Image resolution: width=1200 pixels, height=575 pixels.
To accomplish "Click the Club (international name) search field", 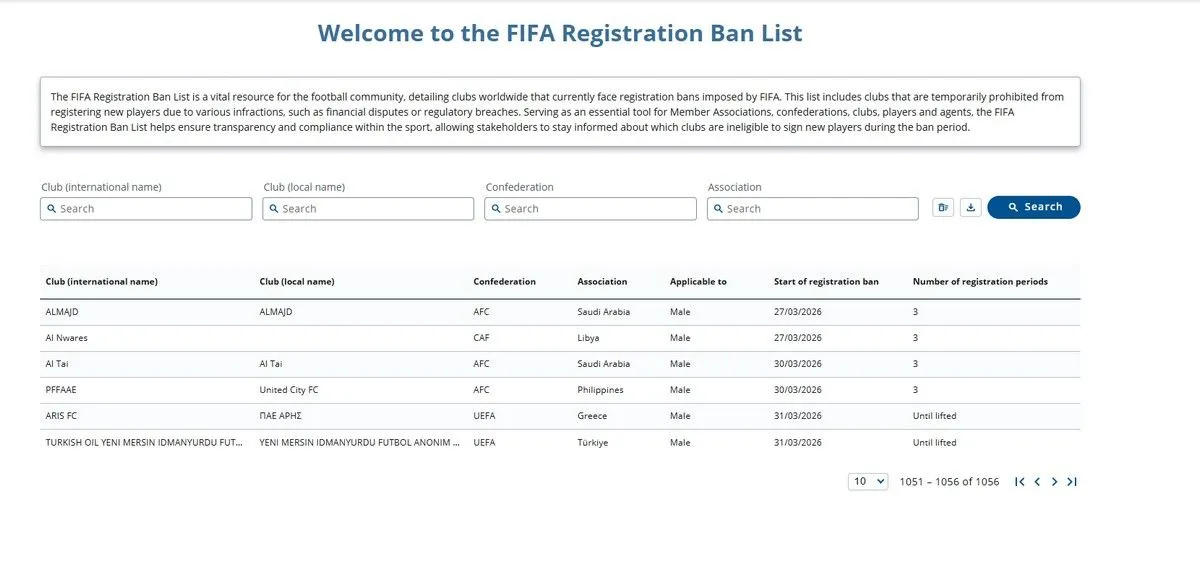I will pos(146,209).
